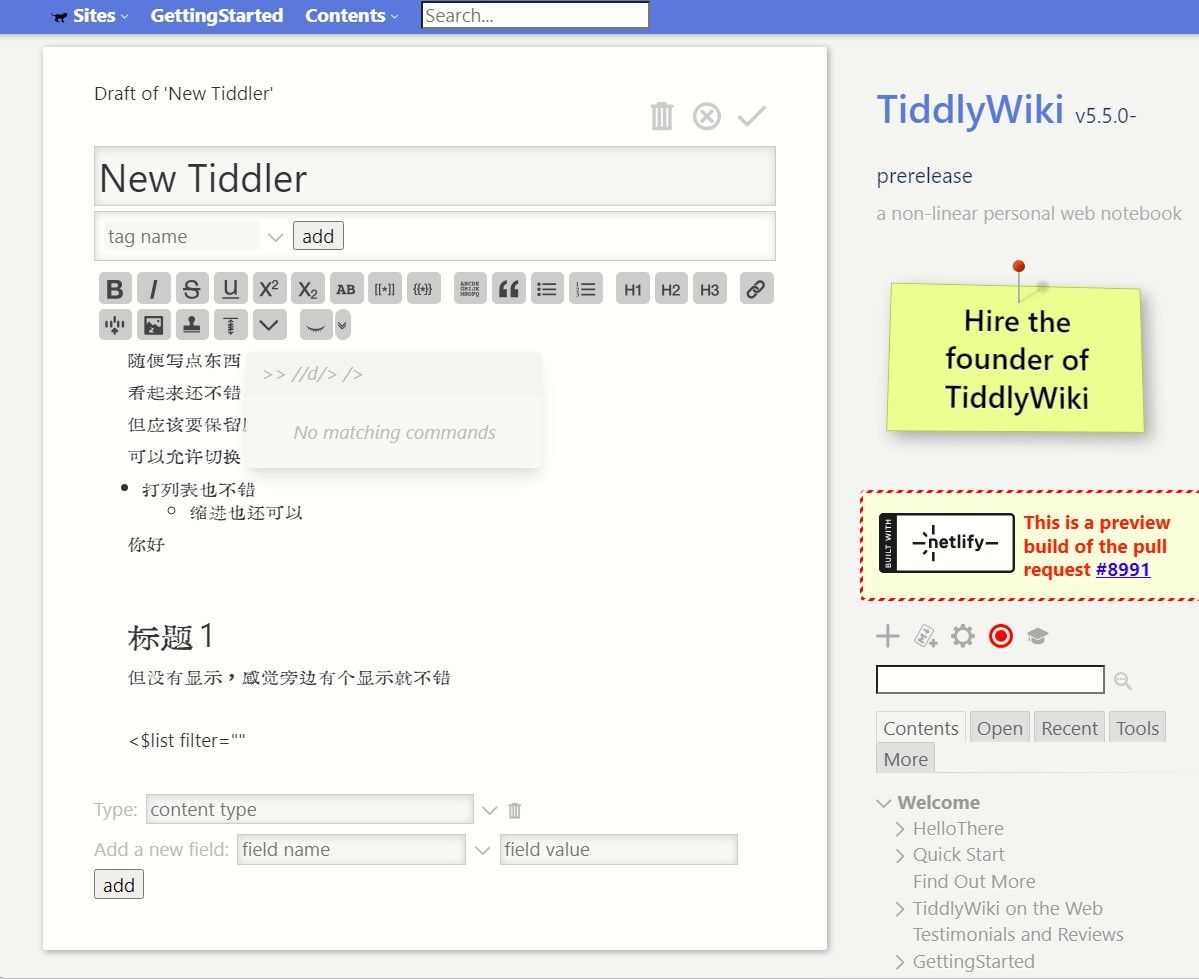Image resolution: width=1199 pixels, height=979 pixels.
Task: Open the graduation cap tour icon
Action: [1038, 636]
